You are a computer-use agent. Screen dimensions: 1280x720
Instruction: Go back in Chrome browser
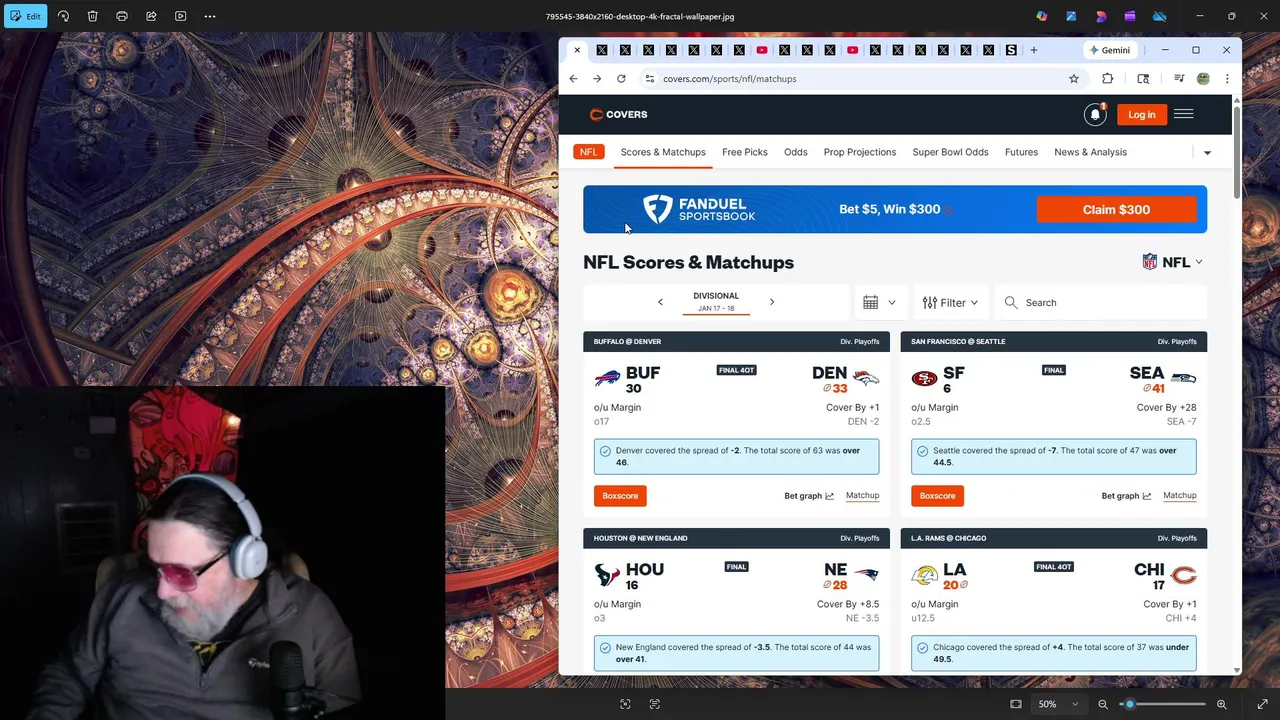[x=573, y=79]
